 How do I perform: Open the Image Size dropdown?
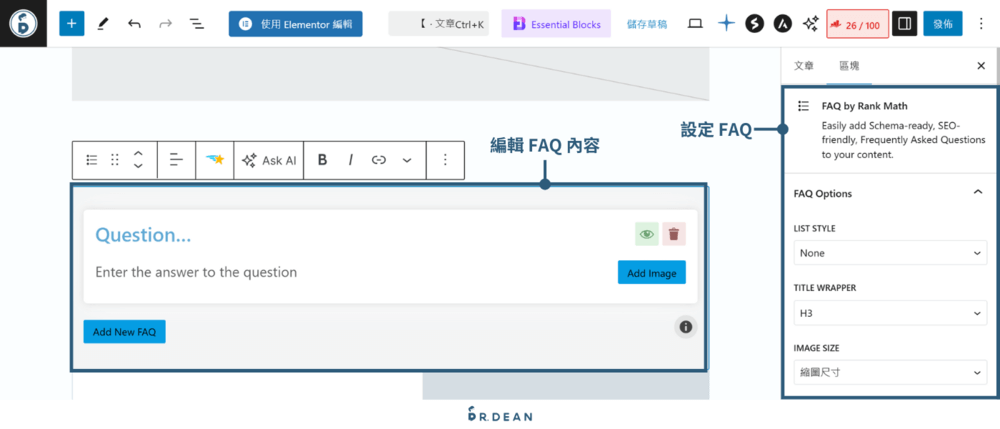pos(890,373)
